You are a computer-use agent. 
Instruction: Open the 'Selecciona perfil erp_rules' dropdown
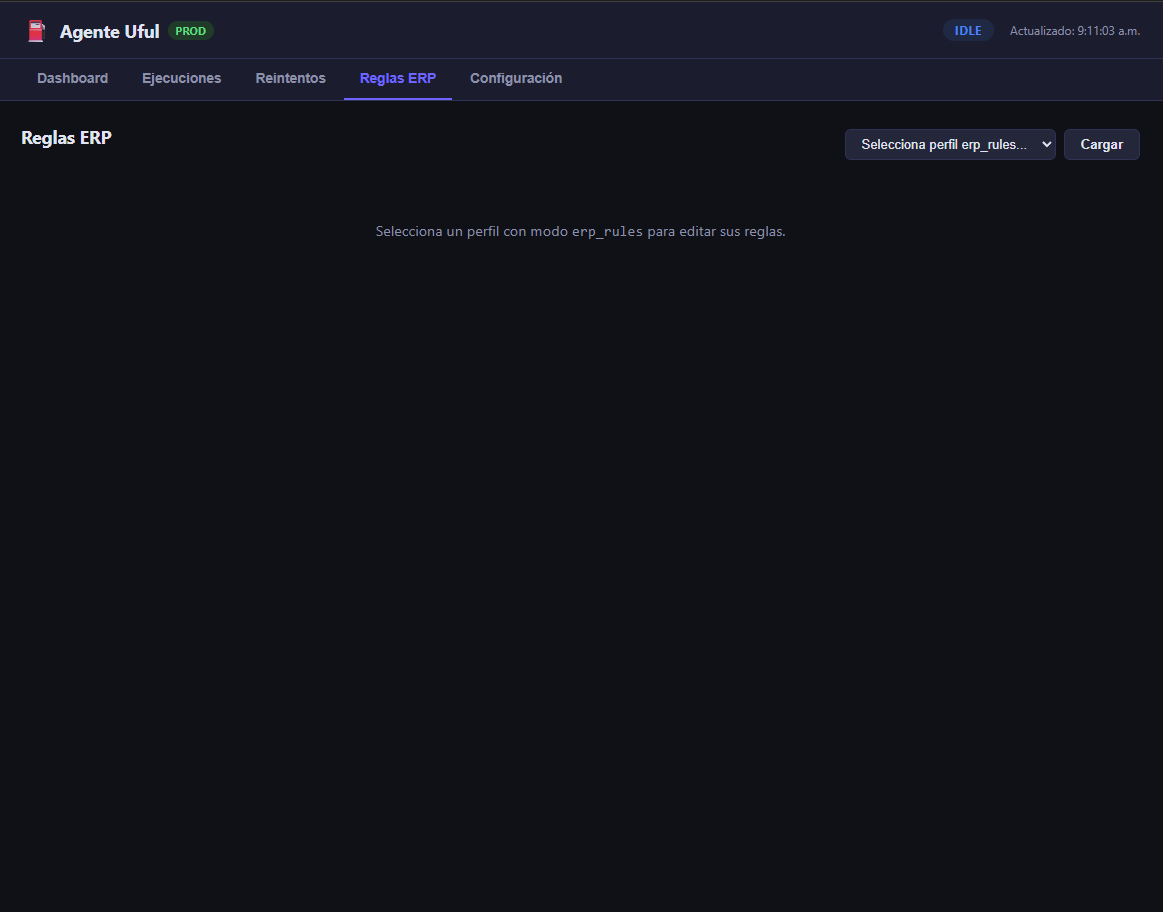click(949, 144)
